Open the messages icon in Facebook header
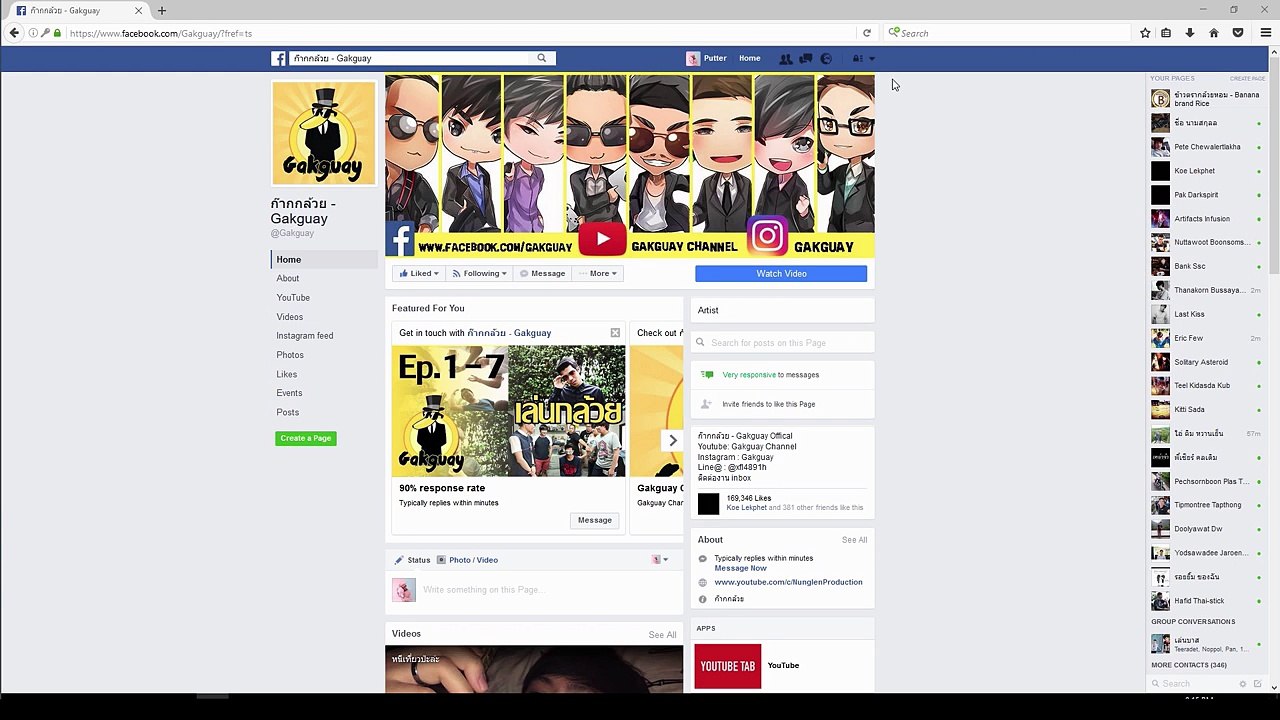This screenshot has width=1280, height=720. tap(806, 59)
